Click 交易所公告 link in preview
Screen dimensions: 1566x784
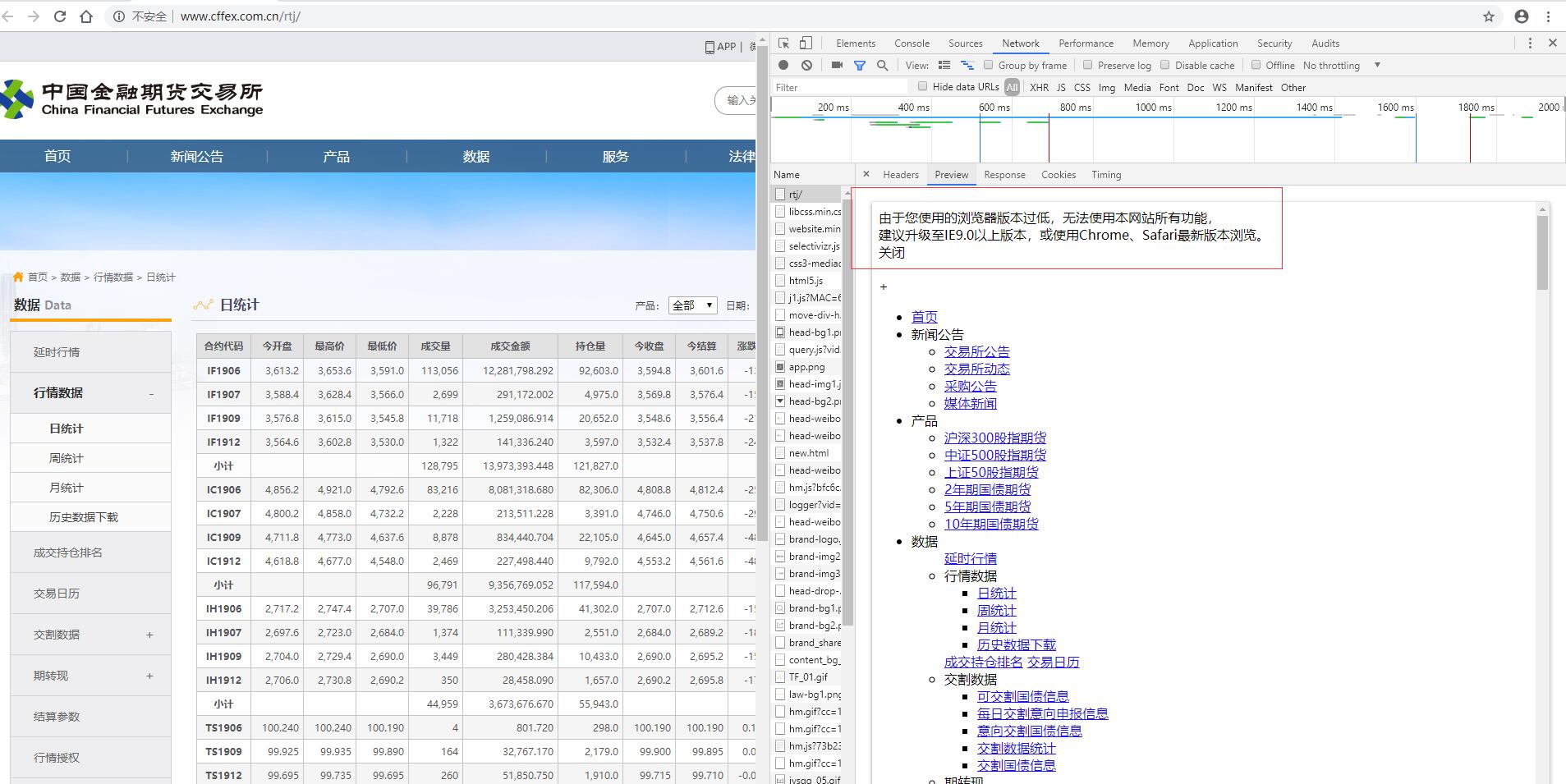click(977, 351)
